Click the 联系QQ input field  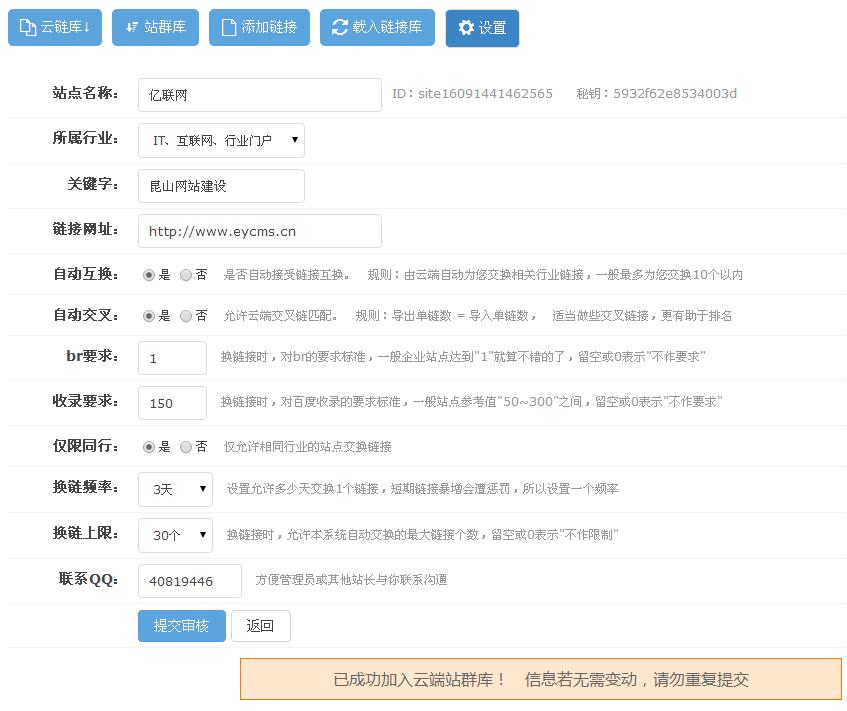[x=189, y=581]
